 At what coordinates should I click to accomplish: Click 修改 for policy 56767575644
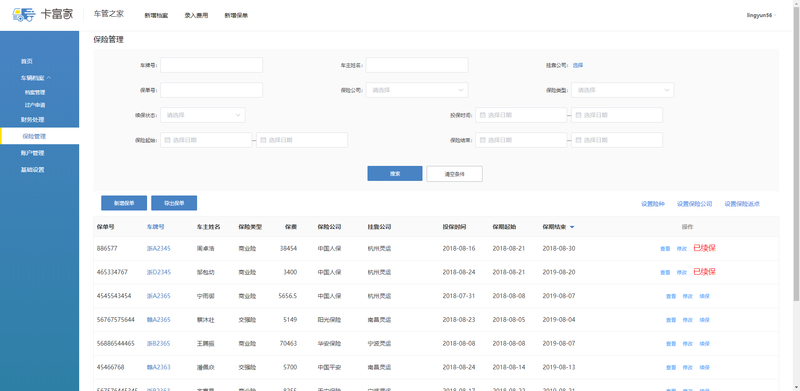pyautogui.click(x=688, y=320)
